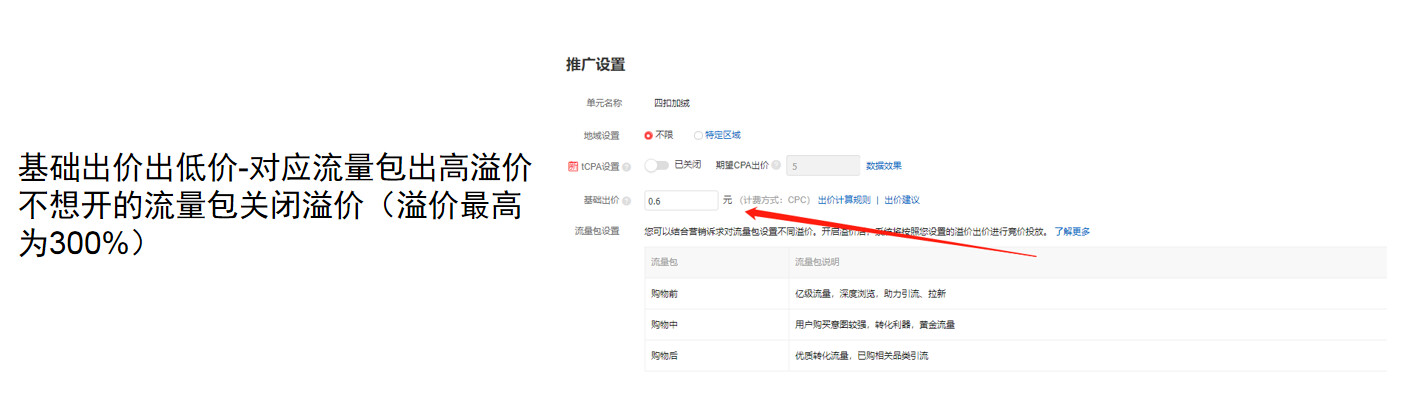Click the 推广设置 section heading
1402x413 pixels.
[595, 65]
